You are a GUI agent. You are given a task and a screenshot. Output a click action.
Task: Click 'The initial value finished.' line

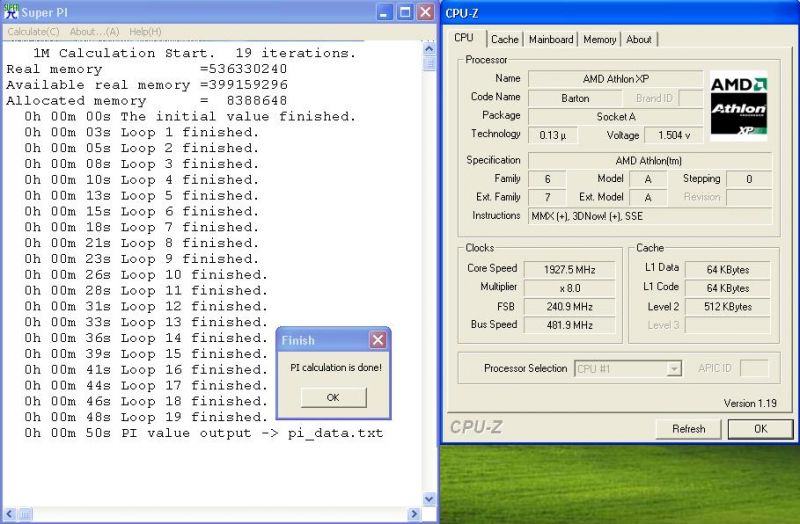click(x=190, y=116)
